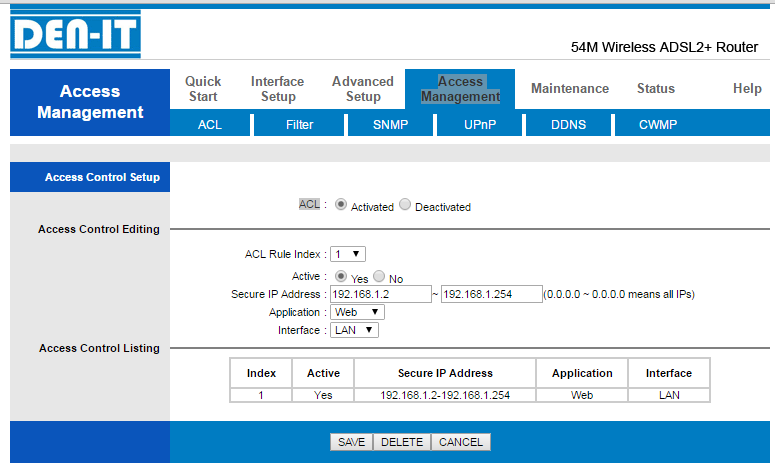Image resolution: width=775 pixels, height=472 pixels.
Task: Open the Help tab
Action: 746,89
